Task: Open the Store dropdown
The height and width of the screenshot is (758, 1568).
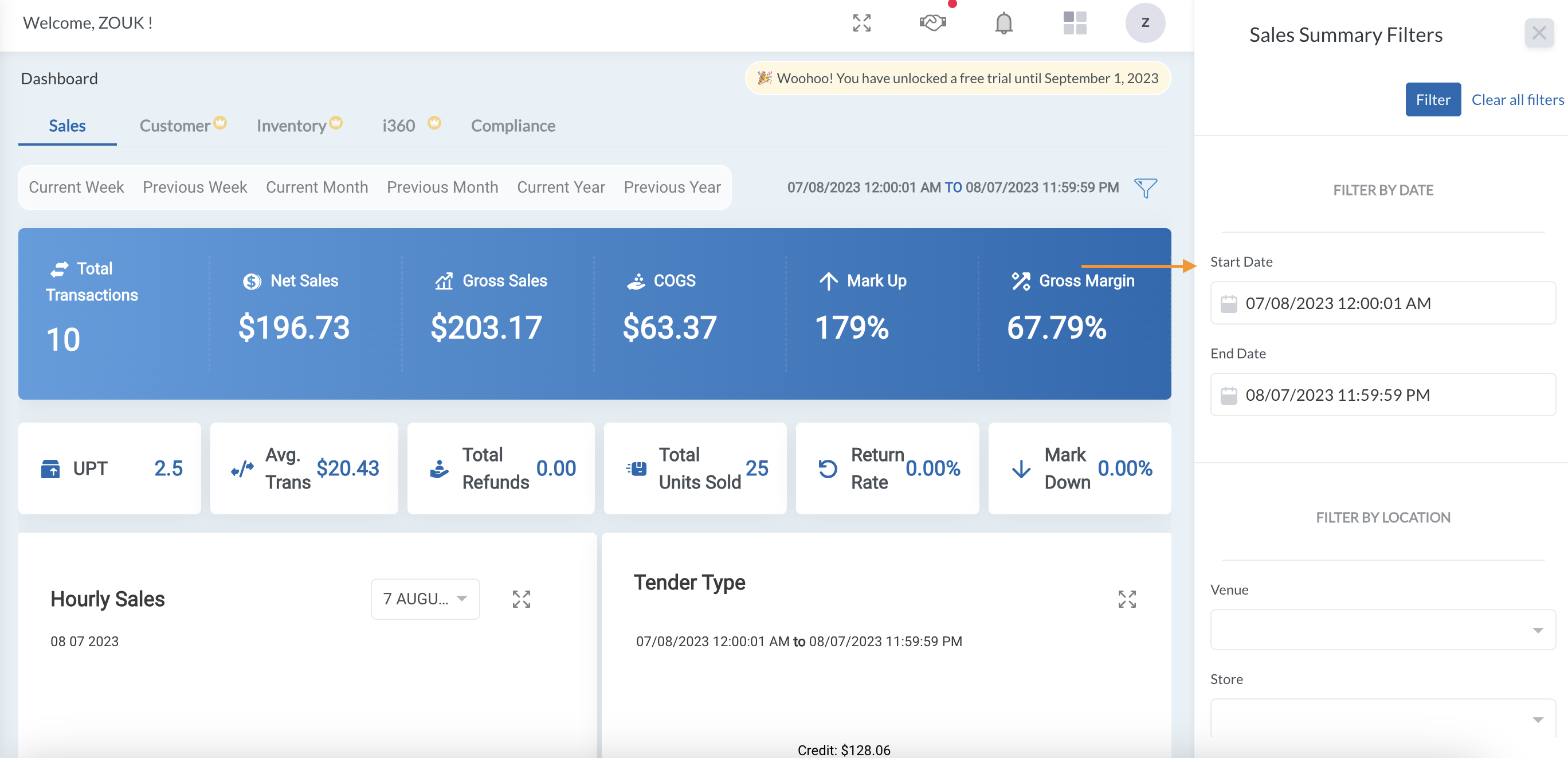Action: pyautogui.click(x=1382, y=718)
